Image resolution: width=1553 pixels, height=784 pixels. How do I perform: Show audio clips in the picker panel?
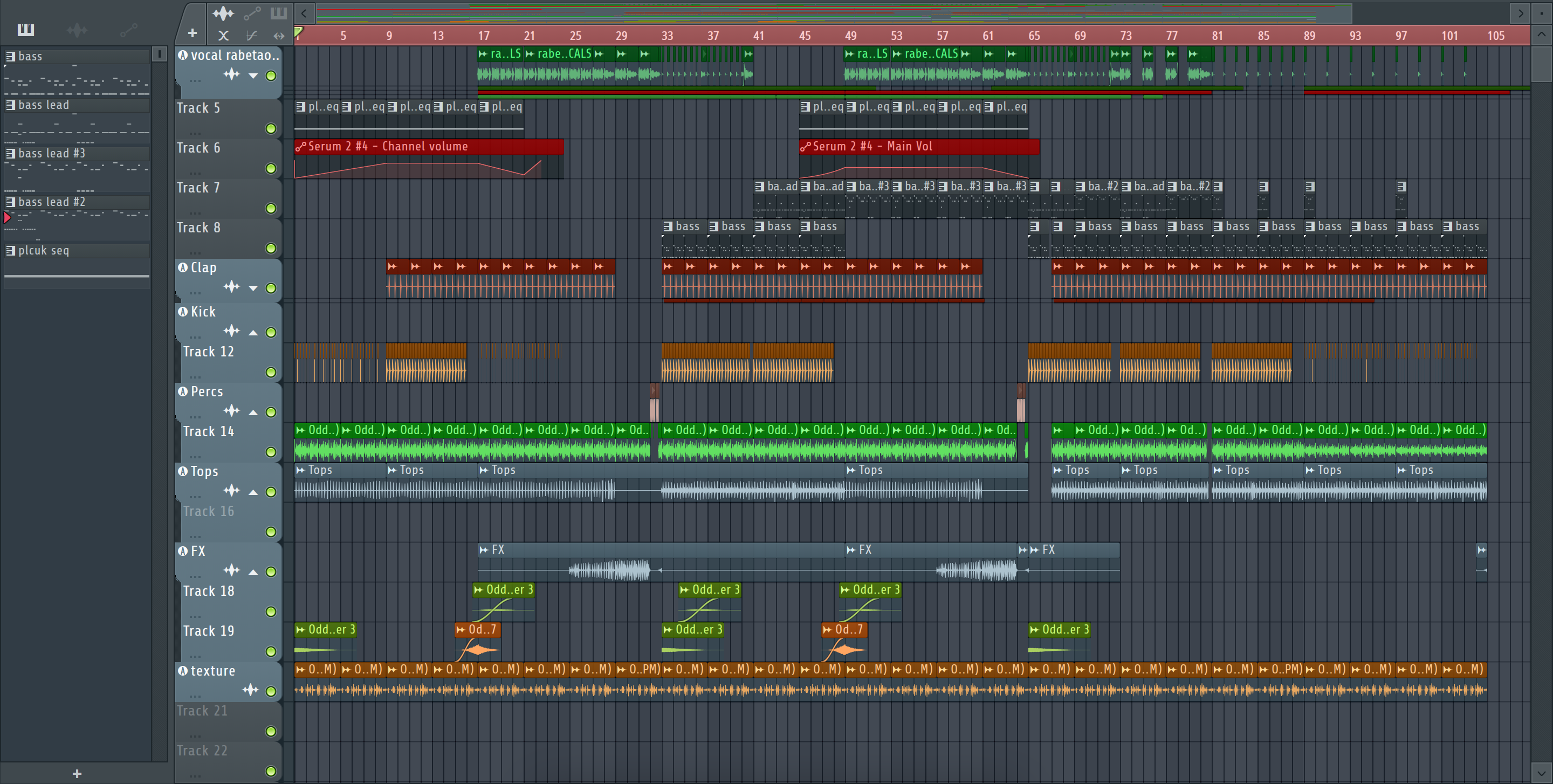(77, 29)
